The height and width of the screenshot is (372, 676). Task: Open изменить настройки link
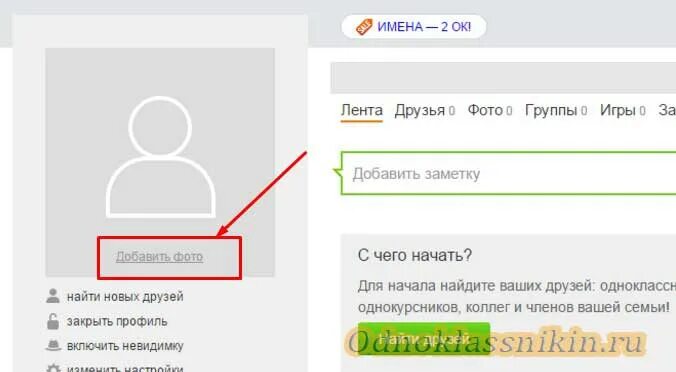[125, 369]
